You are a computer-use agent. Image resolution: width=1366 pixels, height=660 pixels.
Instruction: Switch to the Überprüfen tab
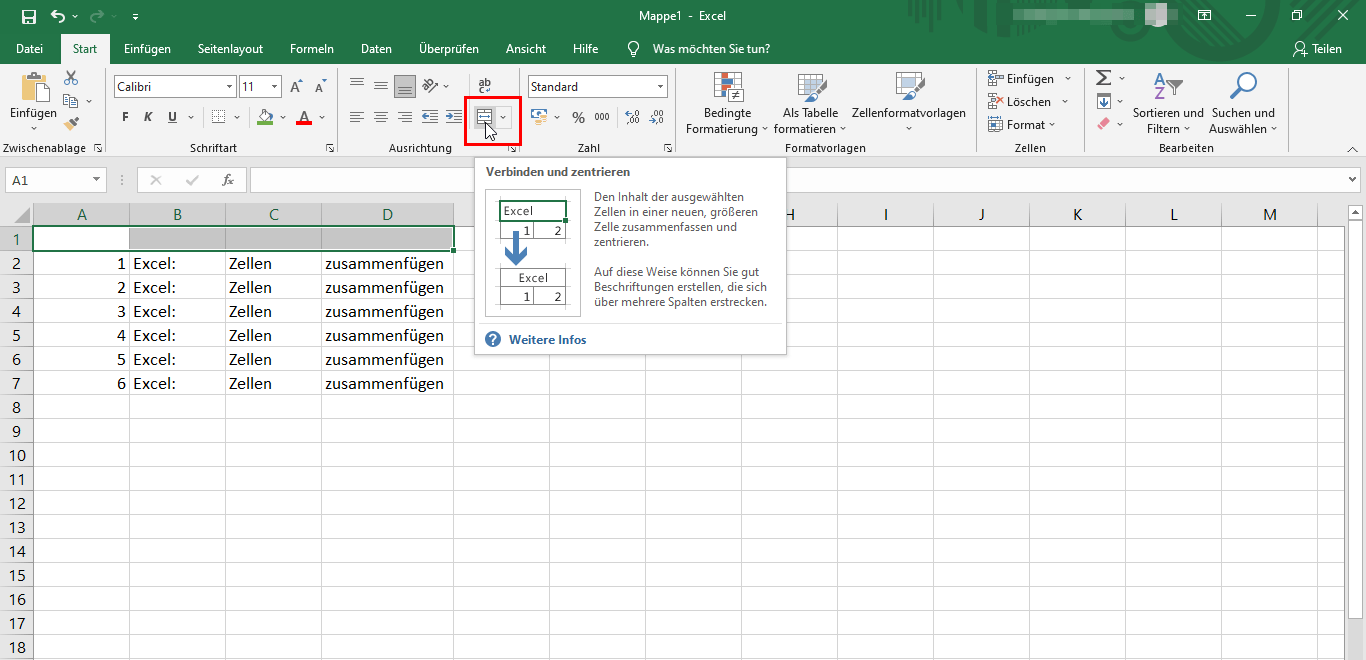[449, 48]
